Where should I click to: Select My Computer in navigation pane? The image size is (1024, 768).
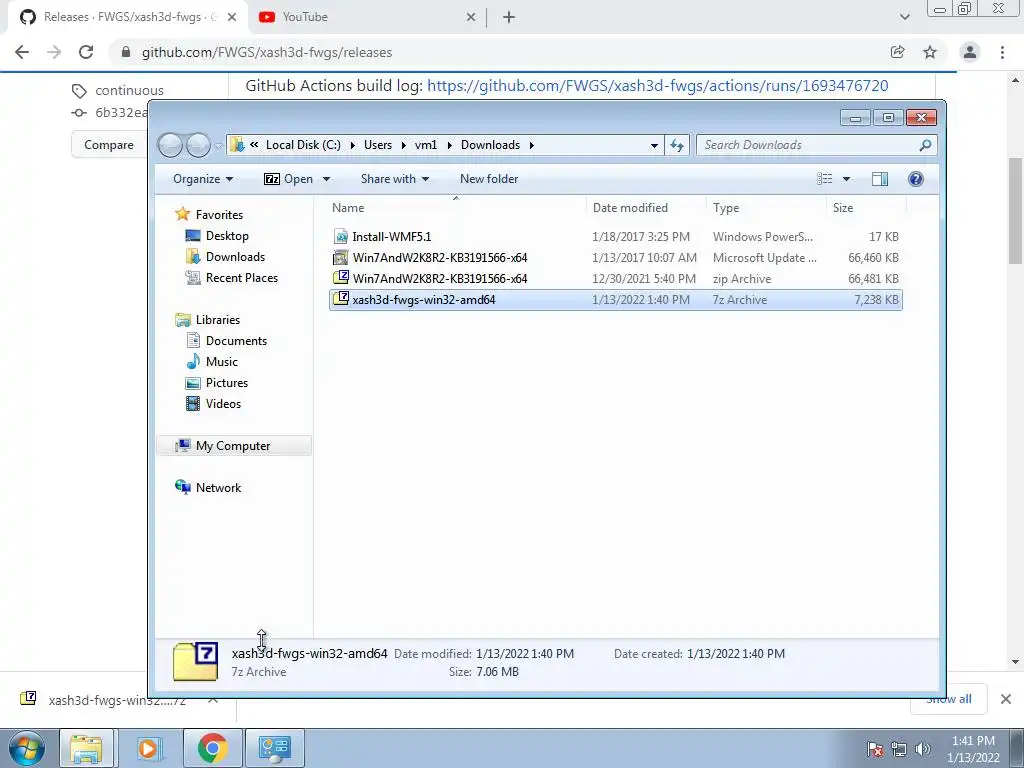click(232, 445)
